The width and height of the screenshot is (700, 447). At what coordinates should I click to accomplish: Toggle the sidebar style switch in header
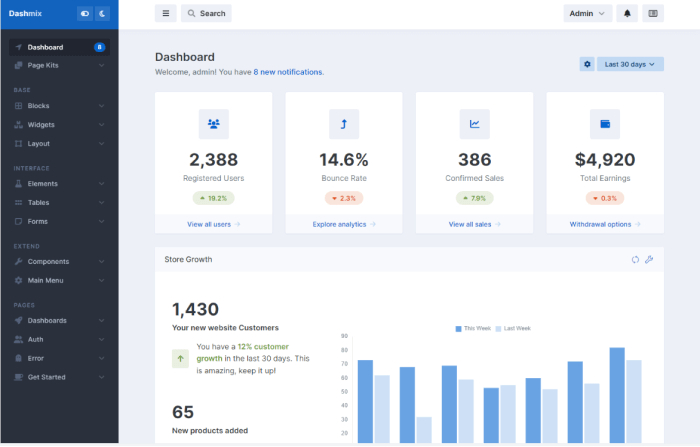pyautogui.click(x=84, y=13)
